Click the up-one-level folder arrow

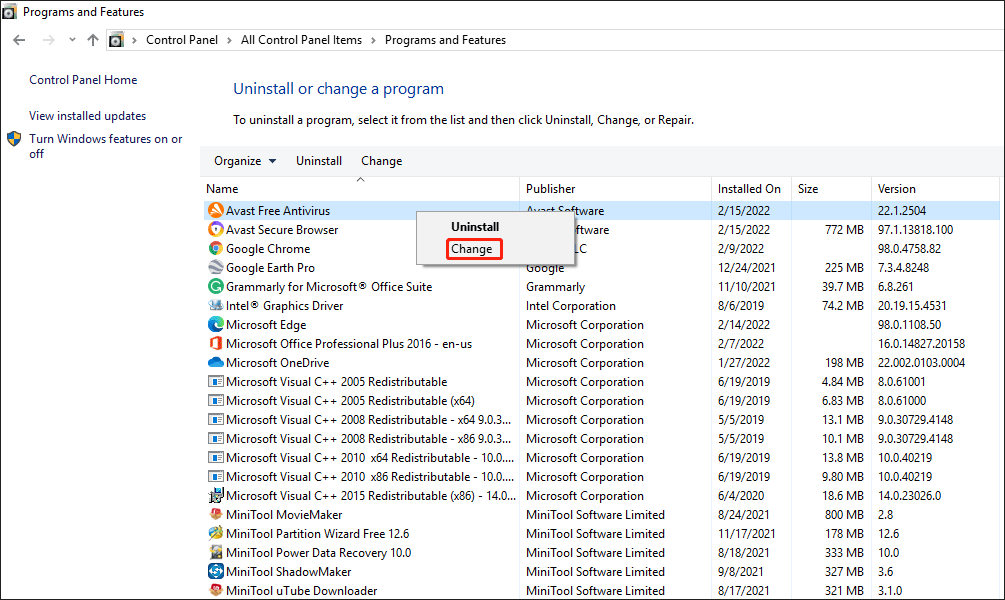click(92, 39)
